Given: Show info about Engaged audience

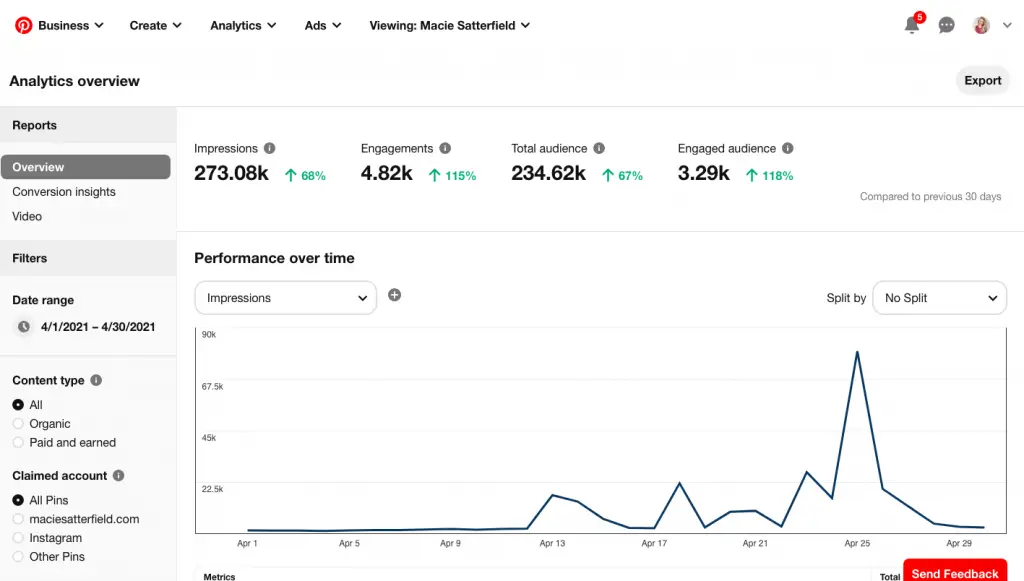Looking at the screenshot, I should point(788,148).
